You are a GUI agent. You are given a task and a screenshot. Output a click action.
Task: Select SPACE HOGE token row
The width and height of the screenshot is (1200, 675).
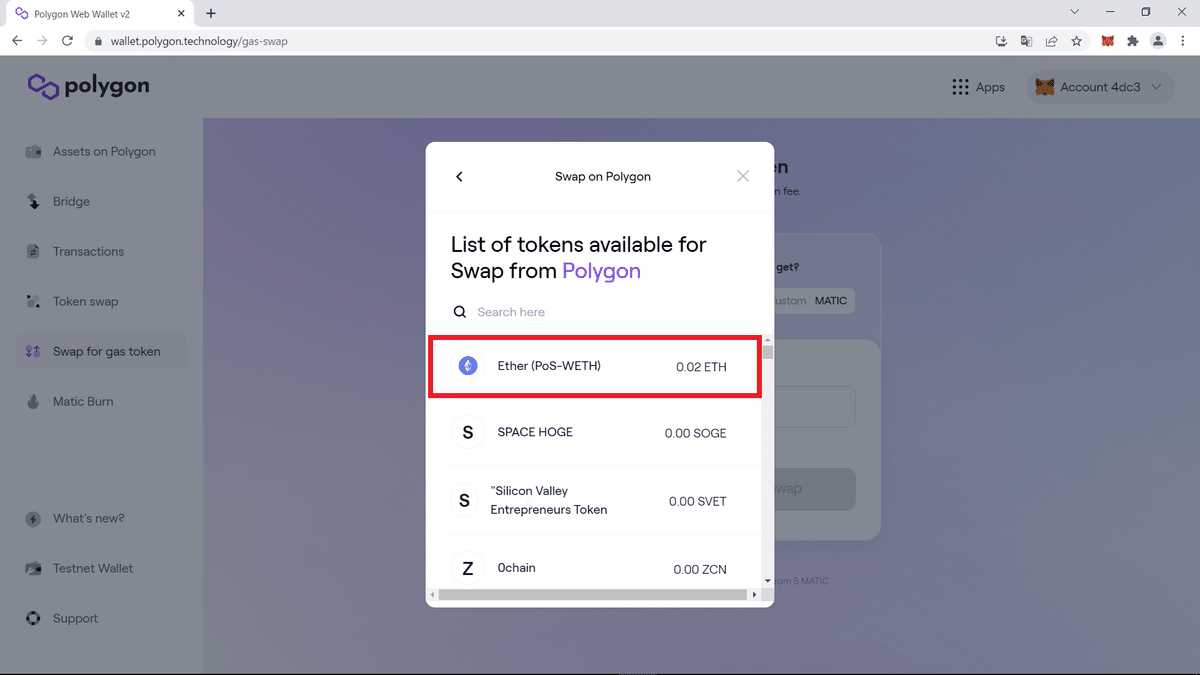(x=595, y=432)
